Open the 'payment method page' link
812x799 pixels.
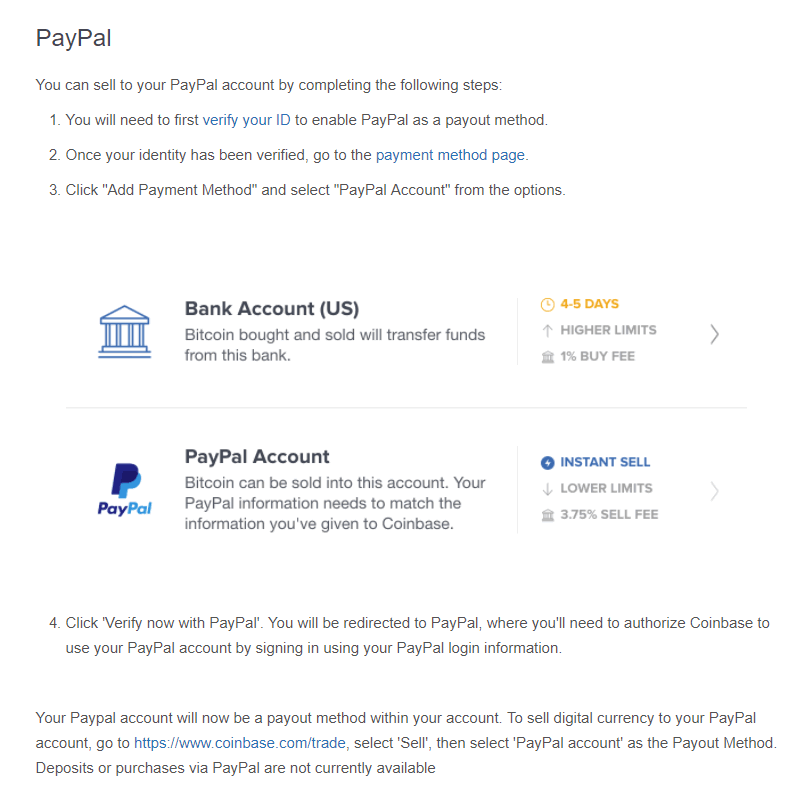(x=450, y=155)
